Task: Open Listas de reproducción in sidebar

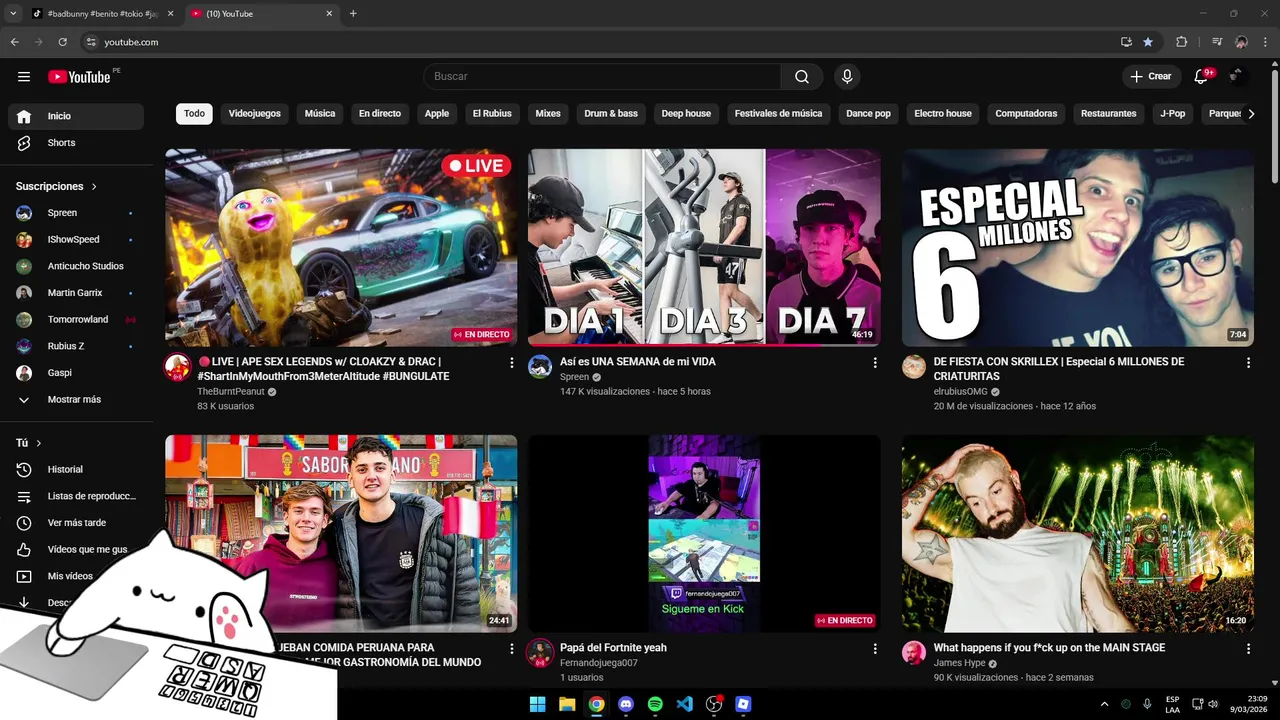Action: 76,496
